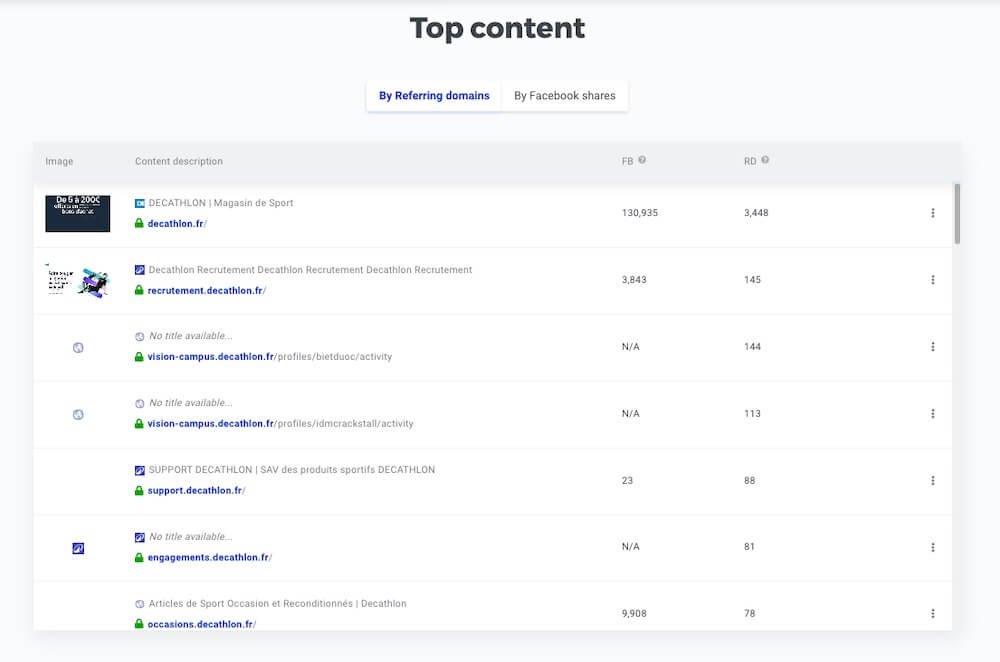Click the green lock beside recrutement.decathlon.fr
This screenshot has height=662, width=1000.
(139, 290)
